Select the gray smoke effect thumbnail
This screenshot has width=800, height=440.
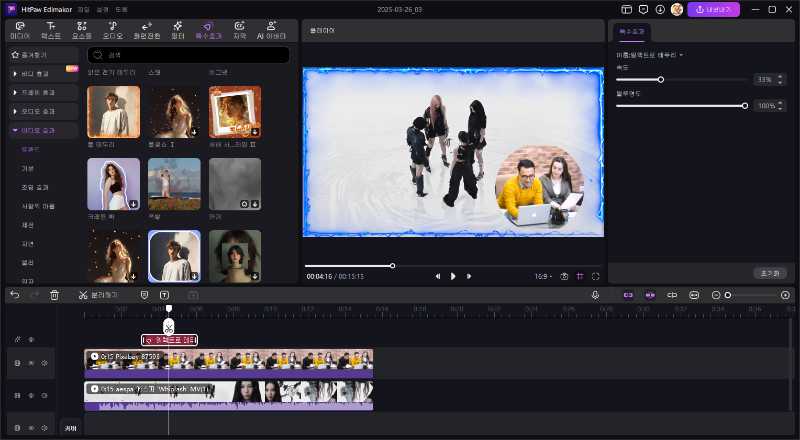(x=235, y=184)
